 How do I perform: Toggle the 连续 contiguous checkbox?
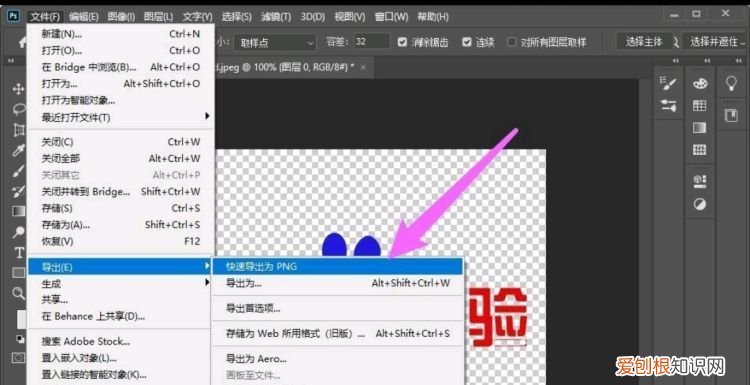(x=467, y=42)
